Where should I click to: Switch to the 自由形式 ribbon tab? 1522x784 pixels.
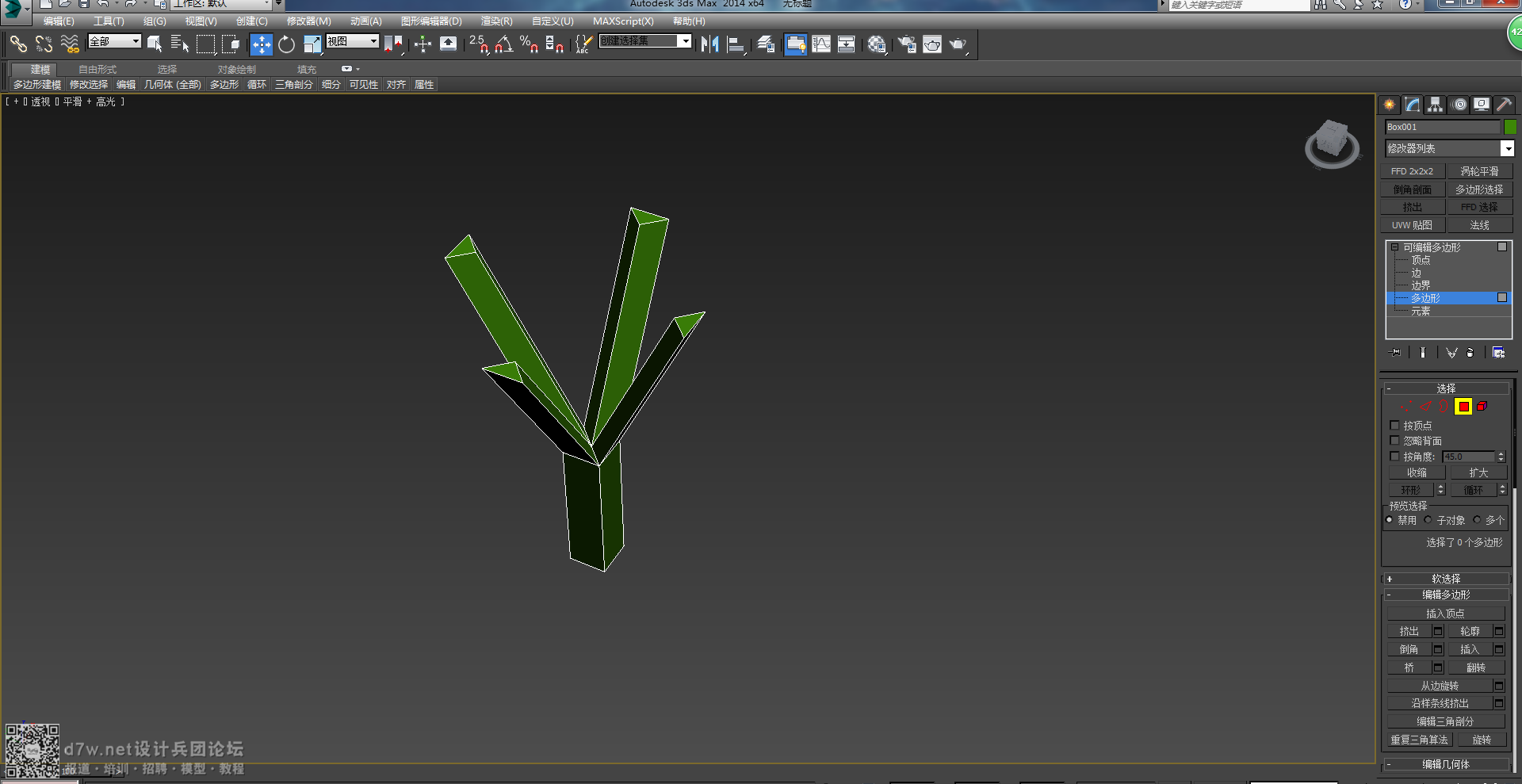[98, 70]
